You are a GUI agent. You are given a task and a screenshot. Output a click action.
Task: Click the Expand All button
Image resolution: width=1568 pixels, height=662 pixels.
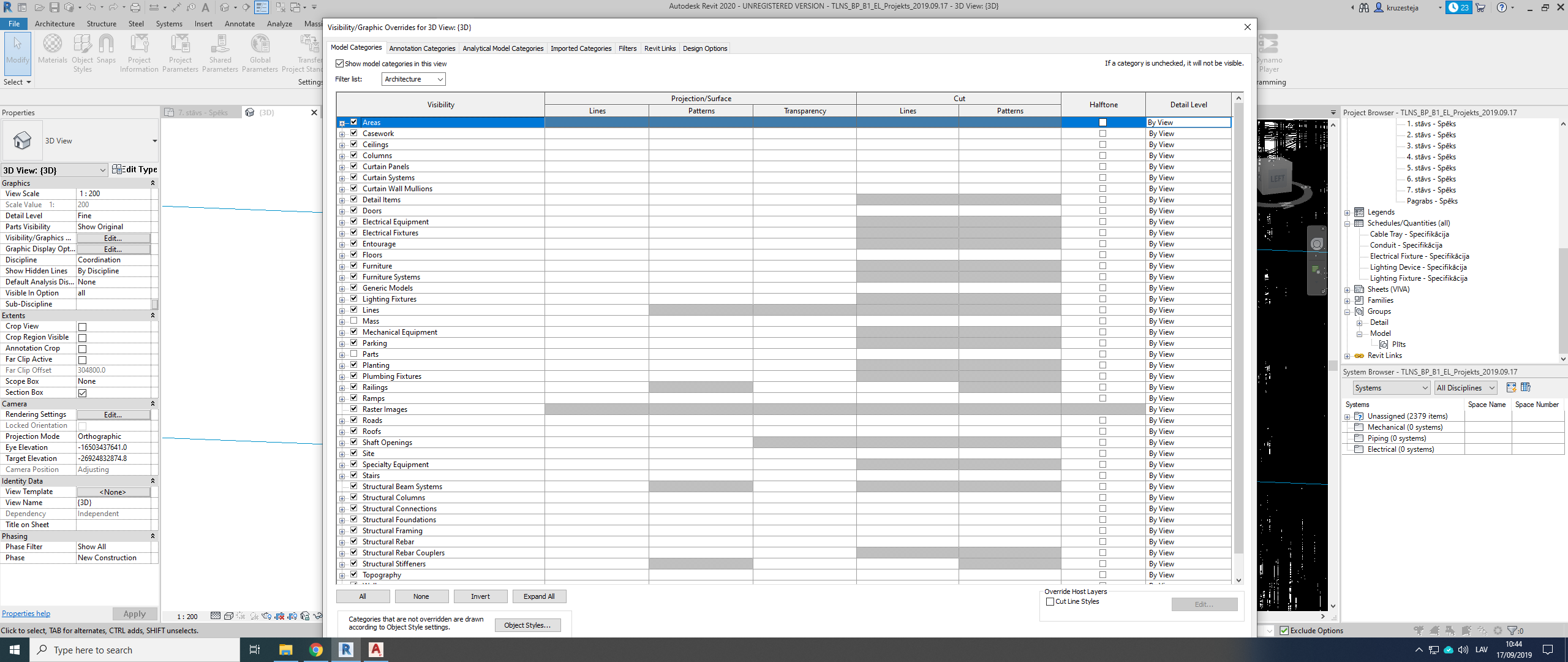click(539, 596)
